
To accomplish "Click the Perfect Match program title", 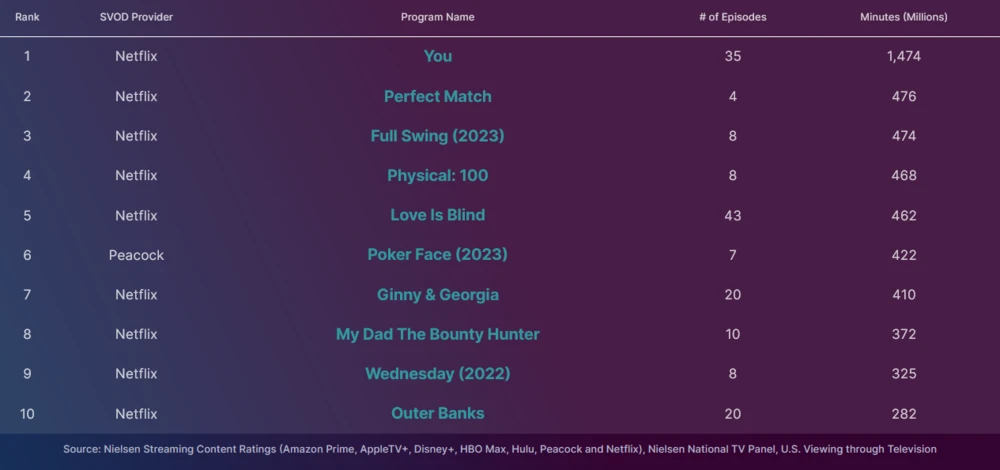I will point(437,96).
